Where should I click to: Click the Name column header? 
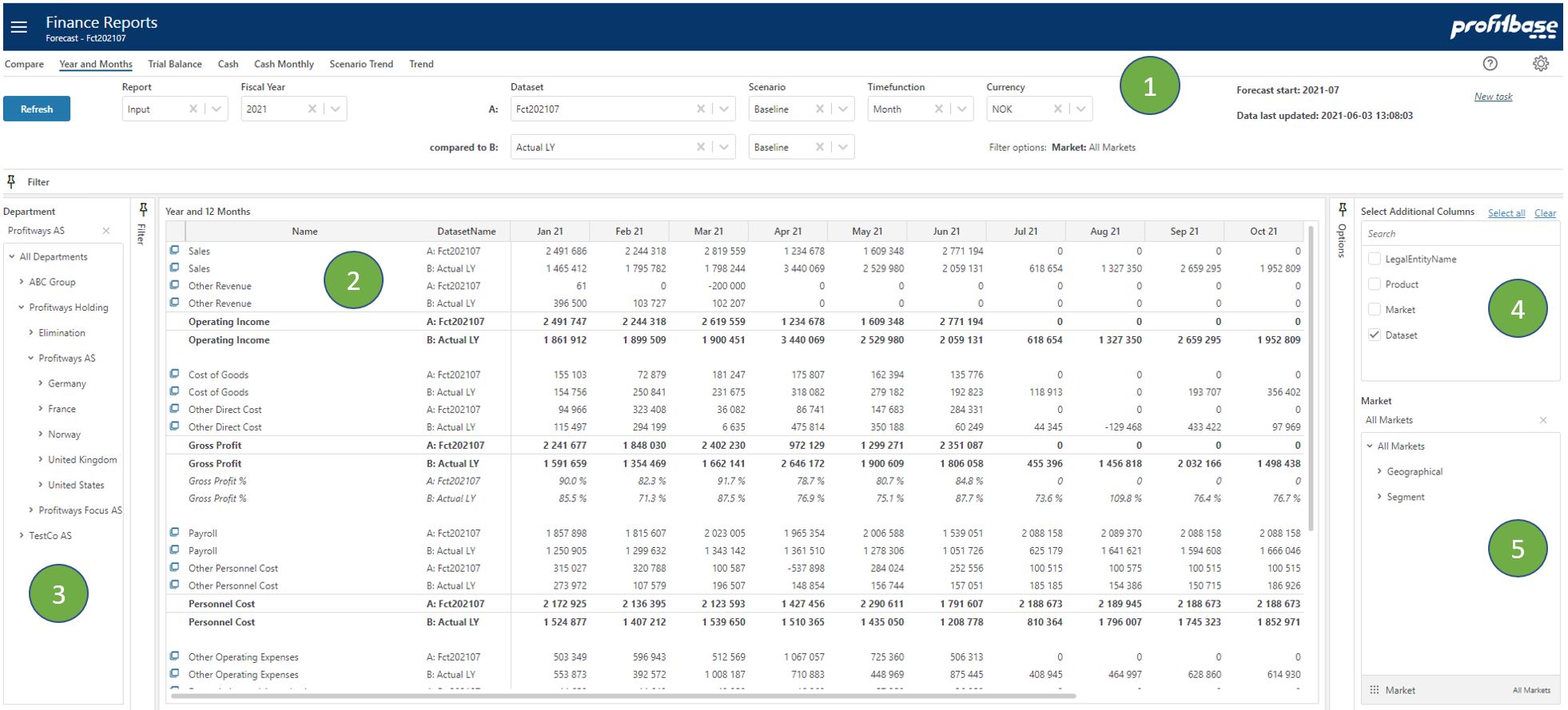pos(304,232)
